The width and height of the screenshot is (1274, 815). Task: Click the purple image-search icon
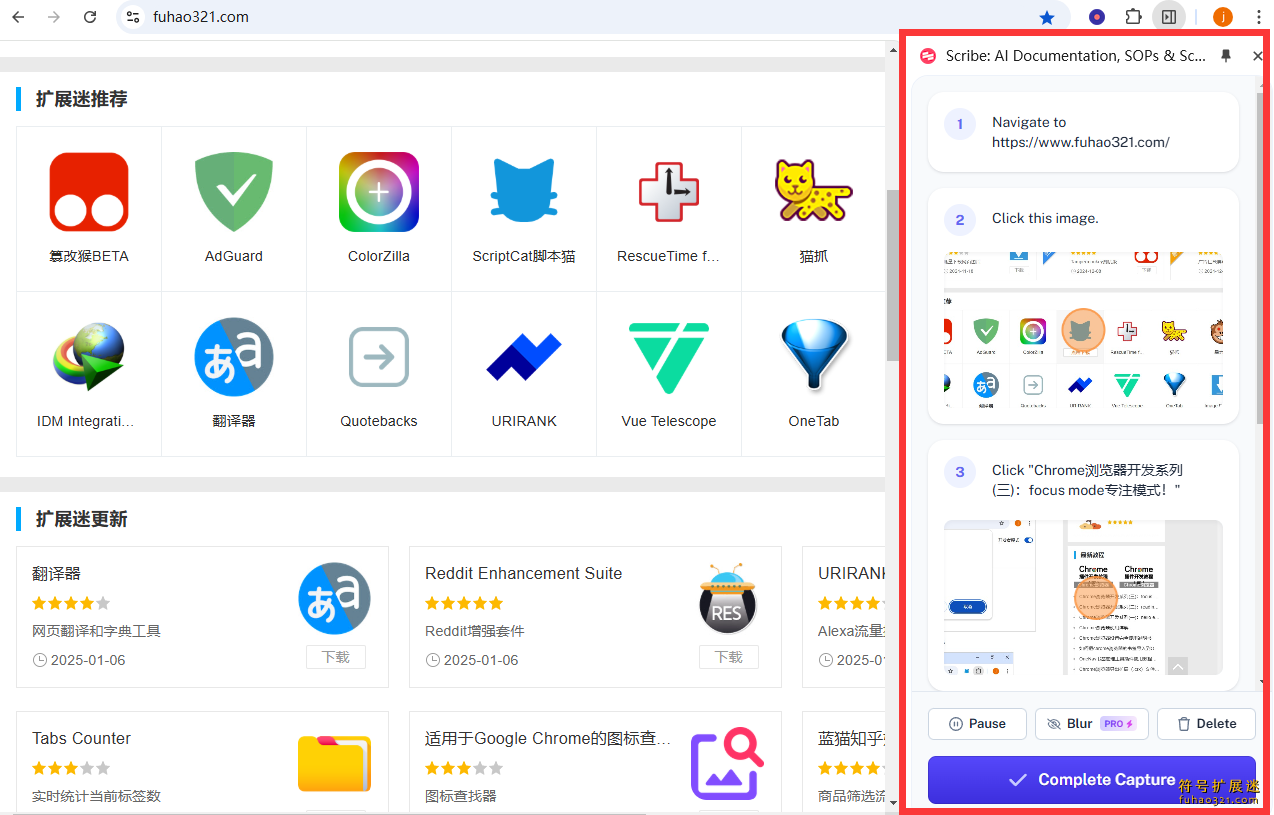pos(727,764)
